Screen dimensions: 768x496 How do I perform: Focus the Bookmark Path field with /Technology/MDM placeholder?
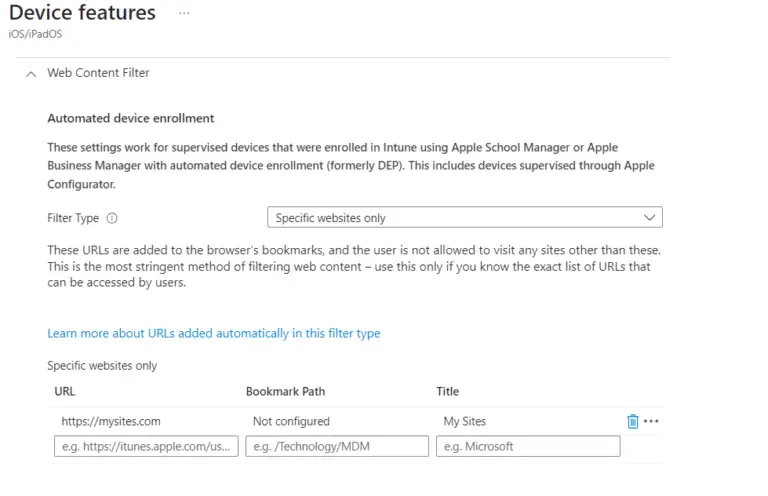337,446
